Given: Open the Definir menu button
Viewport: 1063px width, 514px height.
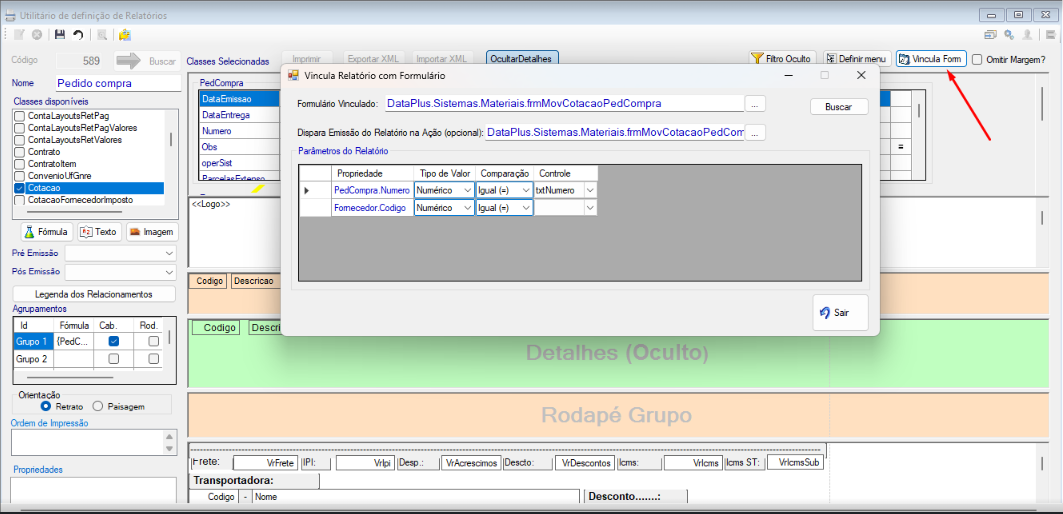Looking at the screenshot, I should 857,59.
